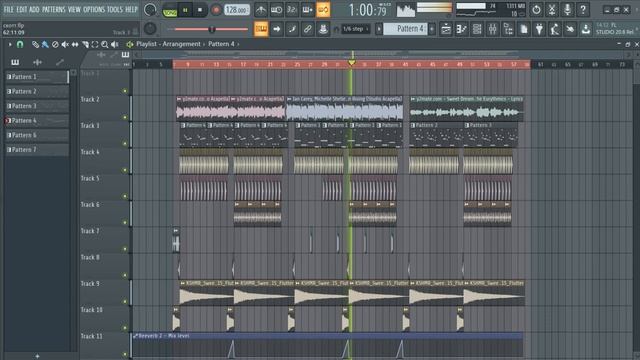Image resolution: width=640 pixels, height=360 pixels.
Task: Select the Slice tool in Playlist toolbar
Action: (85, 44)
